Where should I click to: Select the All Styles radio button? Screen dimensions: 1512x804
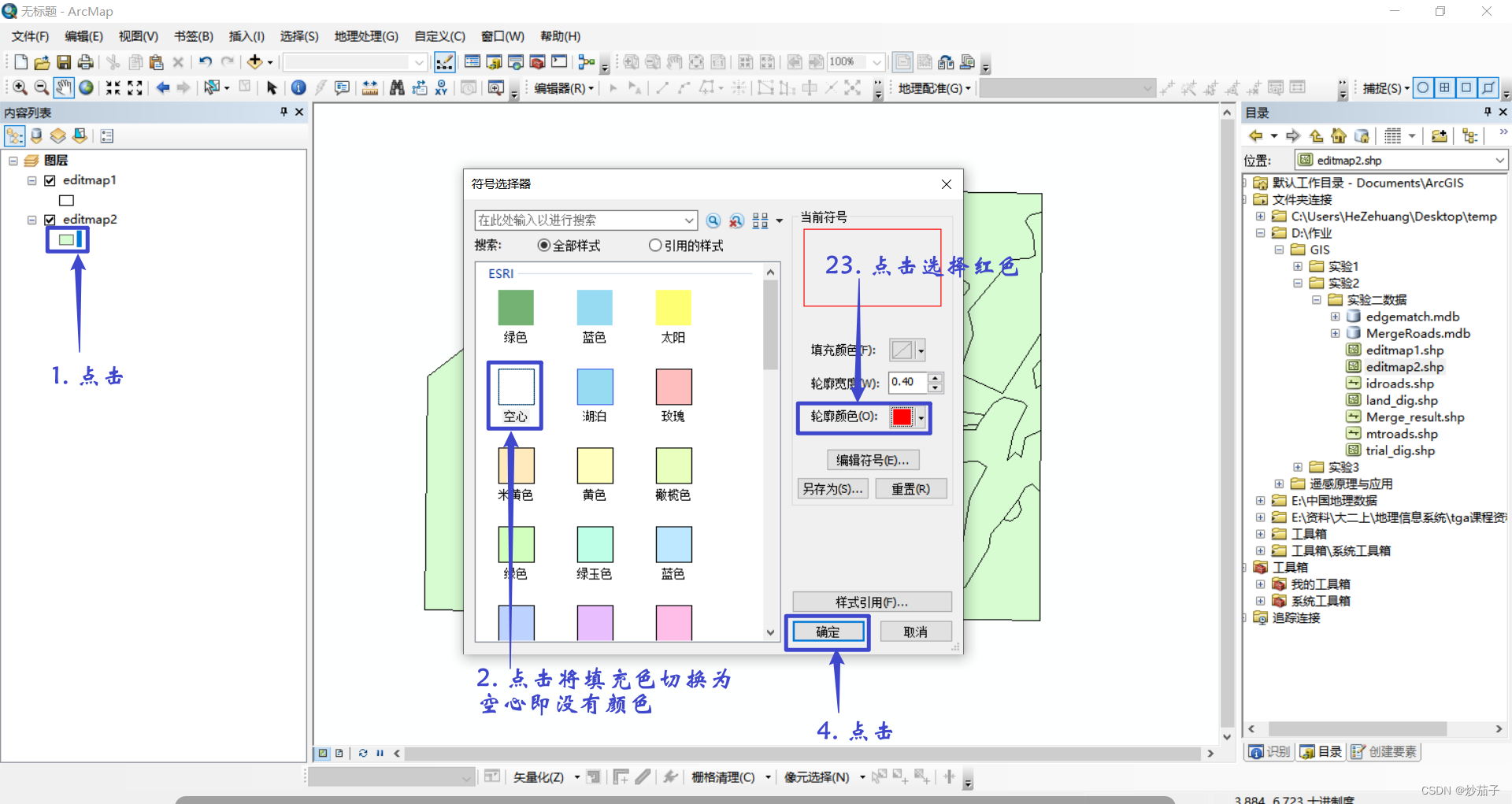(543, 246)
